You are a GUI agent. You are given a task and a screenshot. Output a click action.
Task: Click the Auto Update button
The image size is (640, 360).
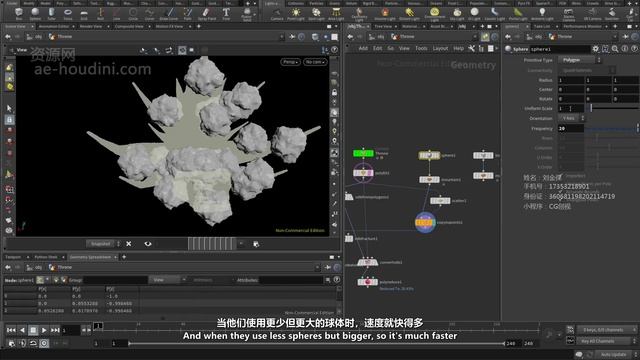point(613,354)
